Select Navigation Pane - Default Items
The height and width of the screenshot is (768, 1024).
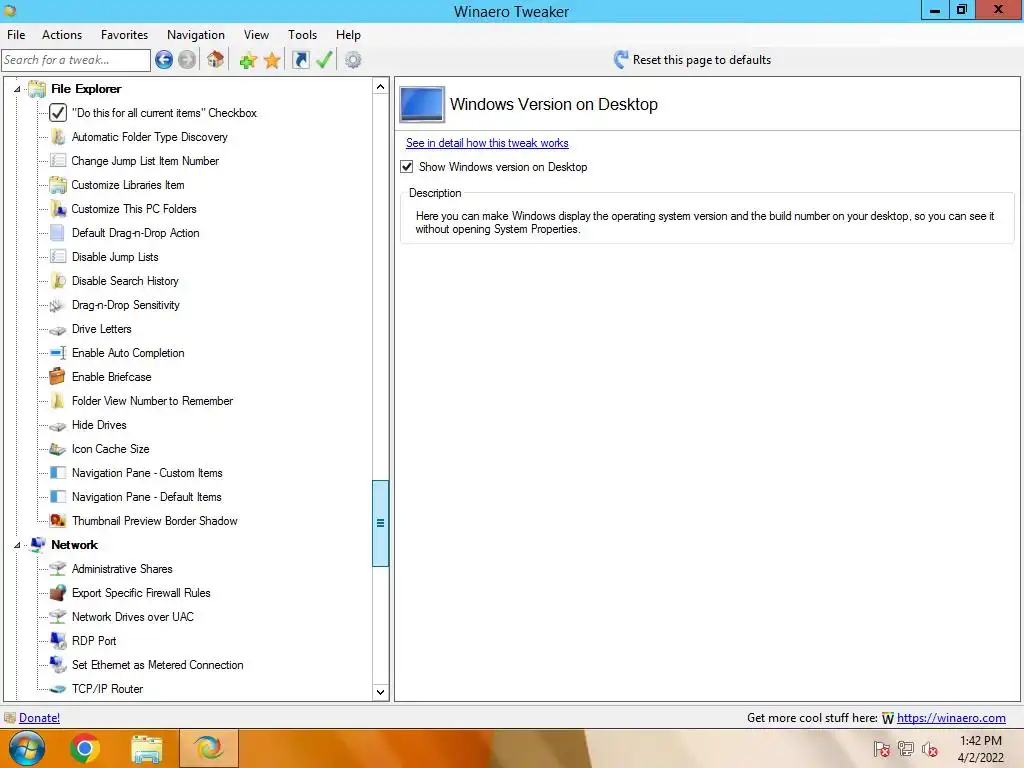pyautogui.click(x=146, y=497)
